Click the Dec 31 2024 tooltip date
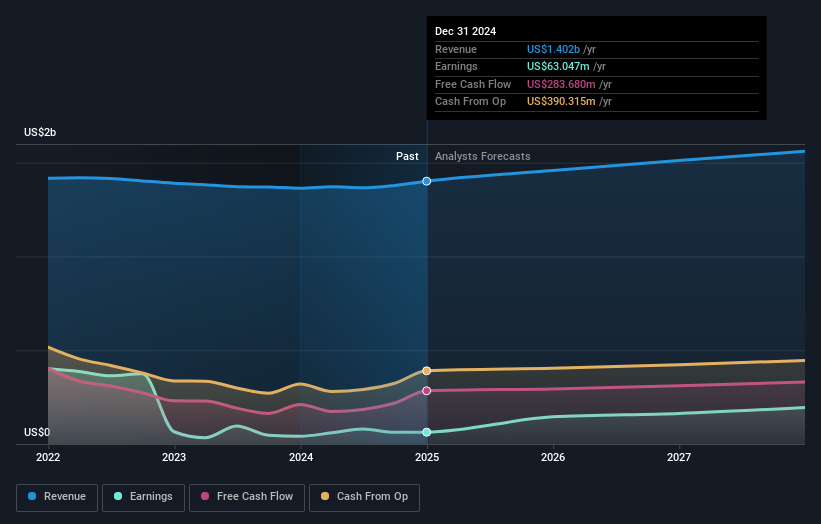 [465, 31]
